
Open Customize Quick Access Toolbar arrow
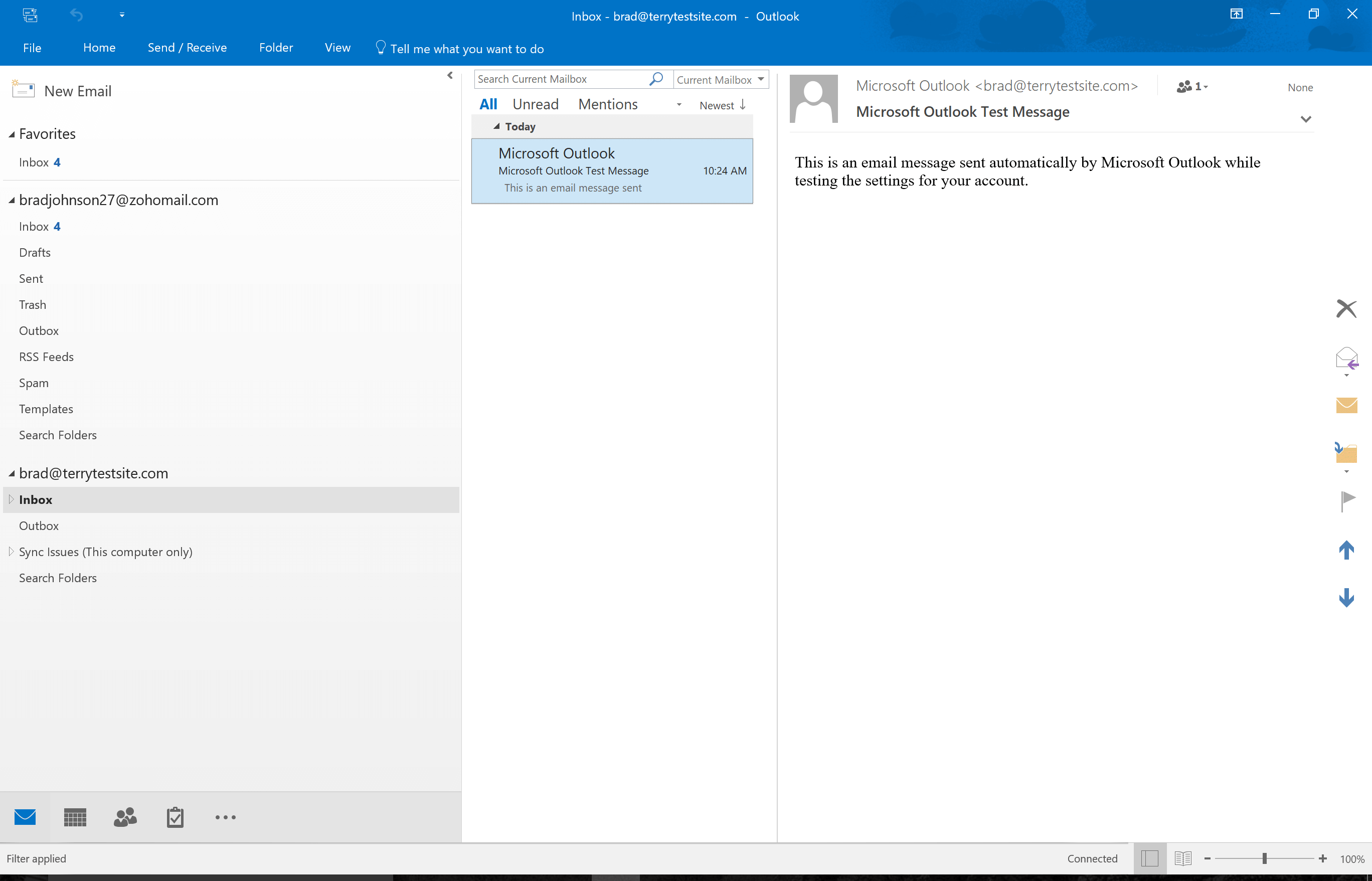pos(122,15)
